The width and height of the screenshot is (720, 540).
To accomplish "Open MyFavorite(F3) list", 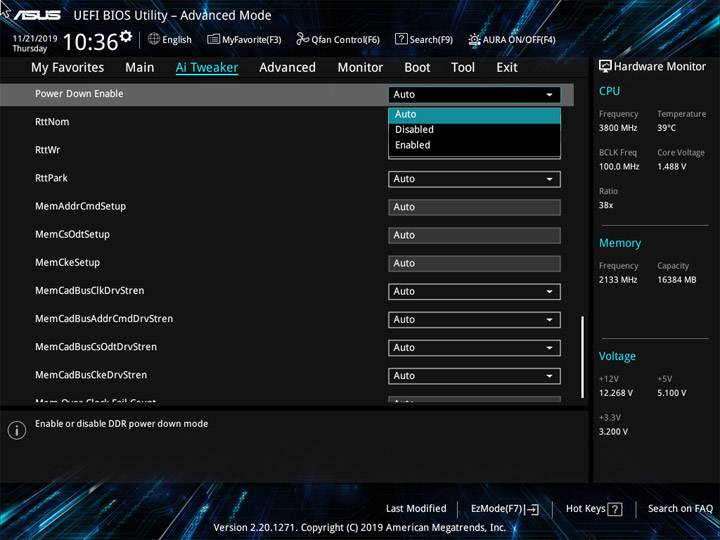I will [x=244, y=39].
